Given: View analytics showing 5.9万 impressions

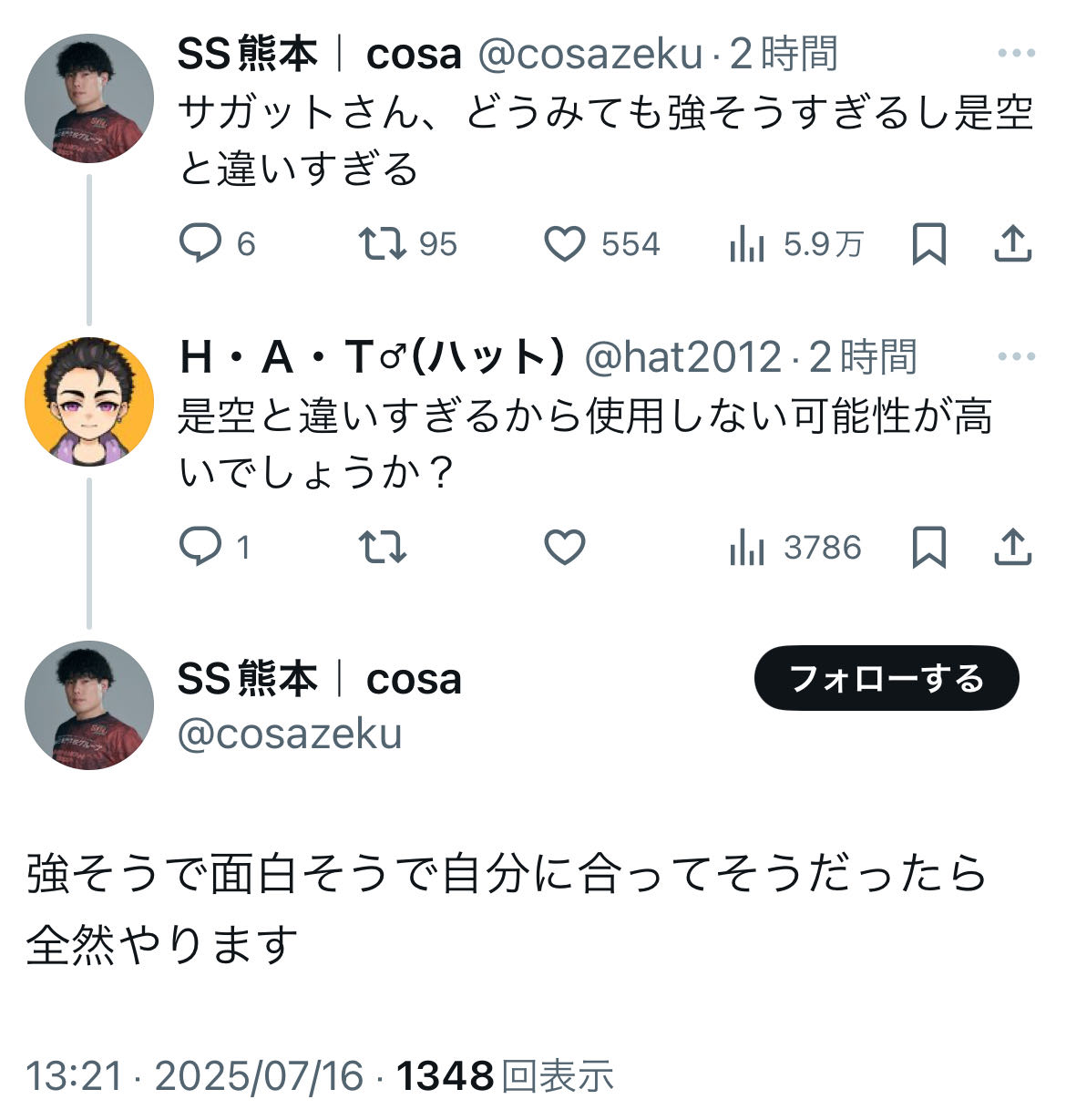Looking at the screenshot, I should (x=795, y=244).
